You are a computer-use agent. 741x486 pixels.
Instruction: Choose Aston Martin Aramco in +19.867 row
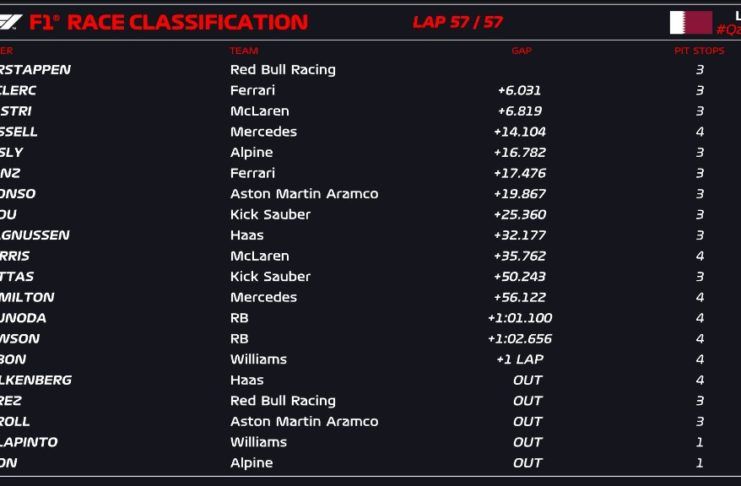pyautogui.click(x=304, y=194)
